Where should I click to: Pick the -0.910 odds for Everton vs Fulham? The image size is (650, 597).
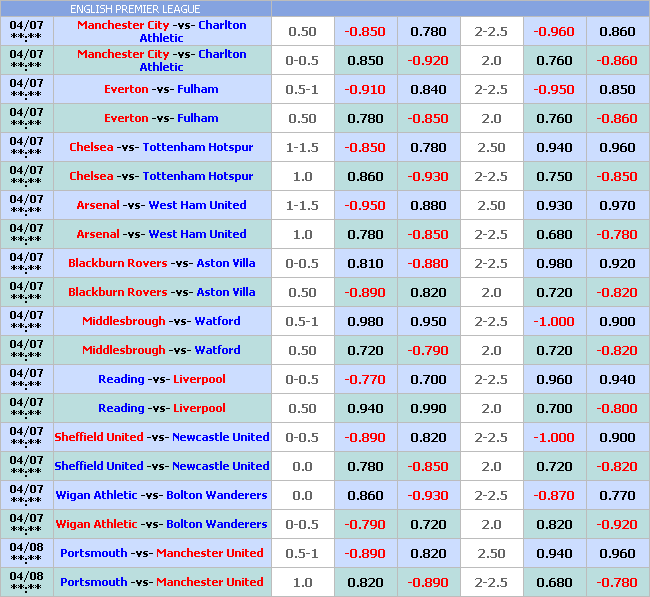pos(365,89)
